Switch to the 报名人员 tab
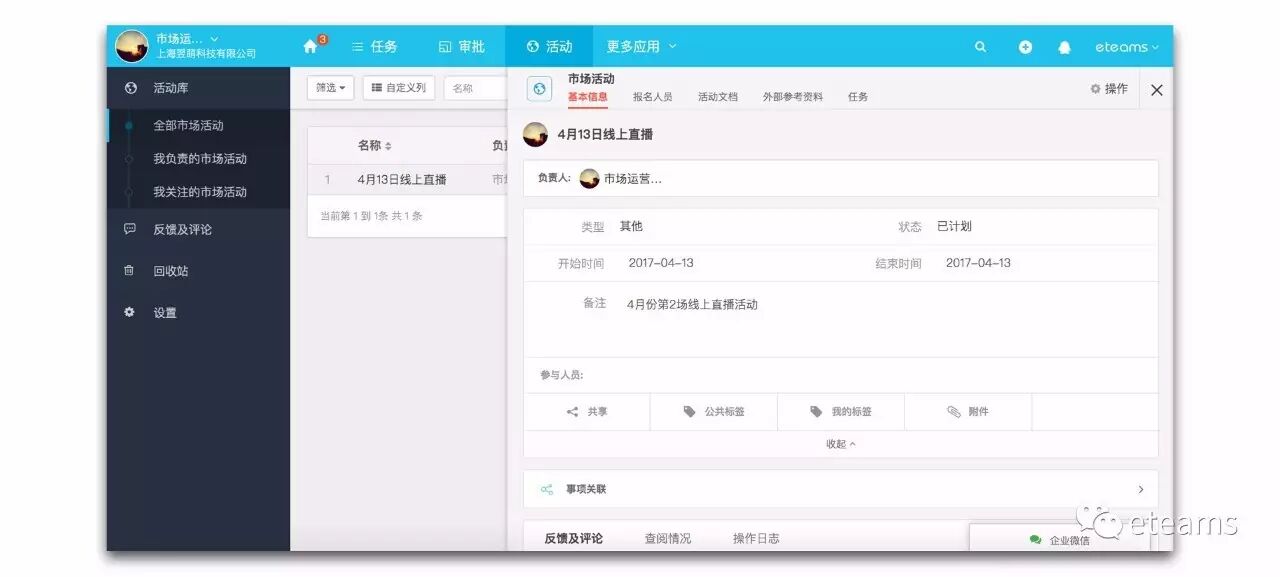1280x577 pixels. [x=652, y=97]
